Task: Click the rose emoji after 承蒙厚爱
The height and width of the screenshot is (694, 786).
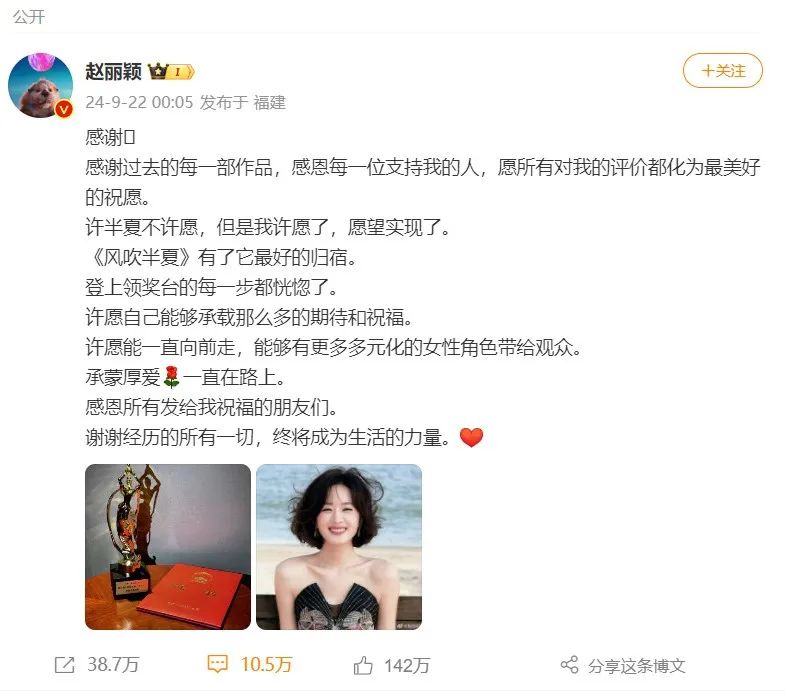Action: (171, 377)
